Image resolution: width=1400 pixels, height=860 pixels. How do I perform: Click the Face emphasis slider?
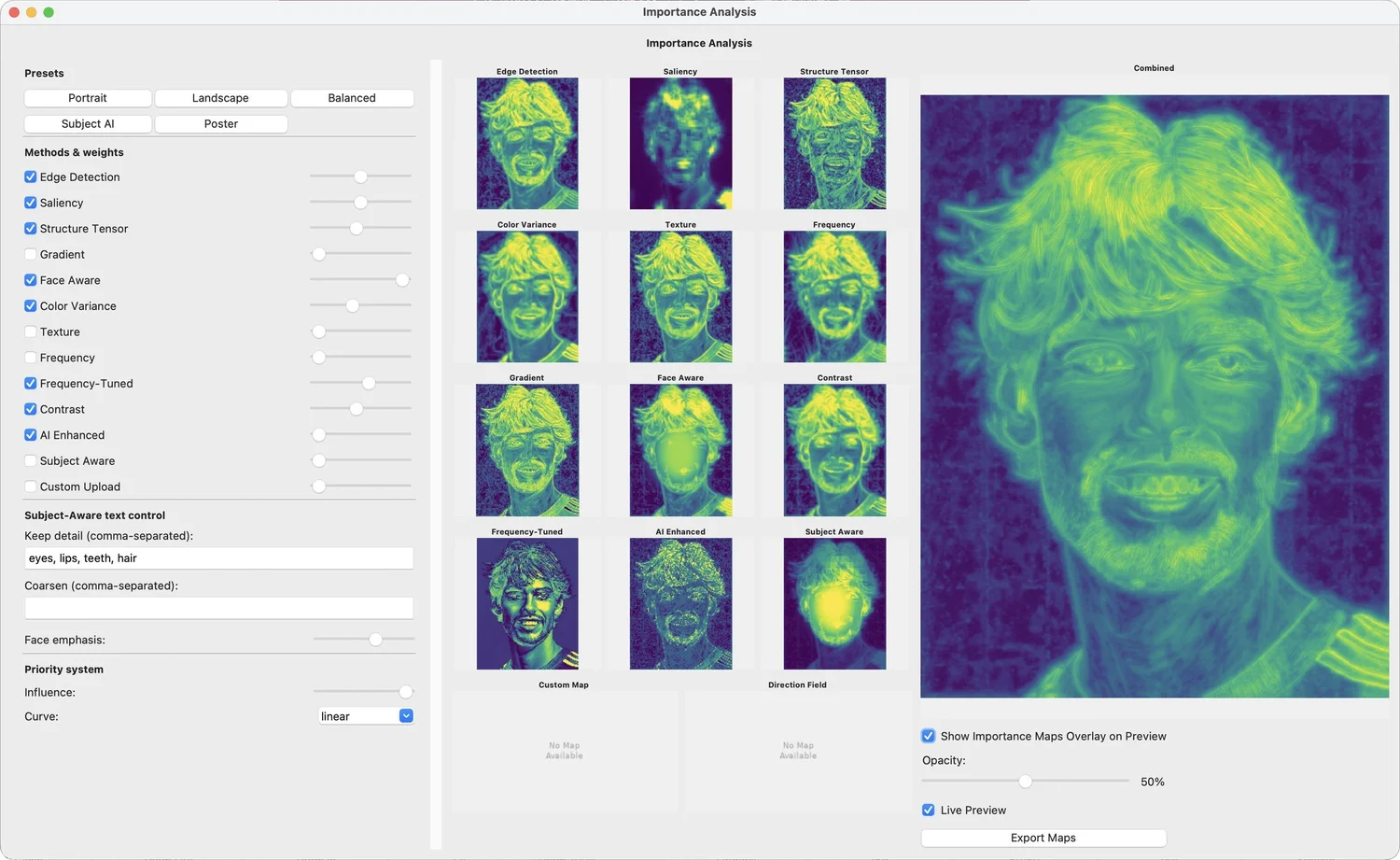point(364,640)
